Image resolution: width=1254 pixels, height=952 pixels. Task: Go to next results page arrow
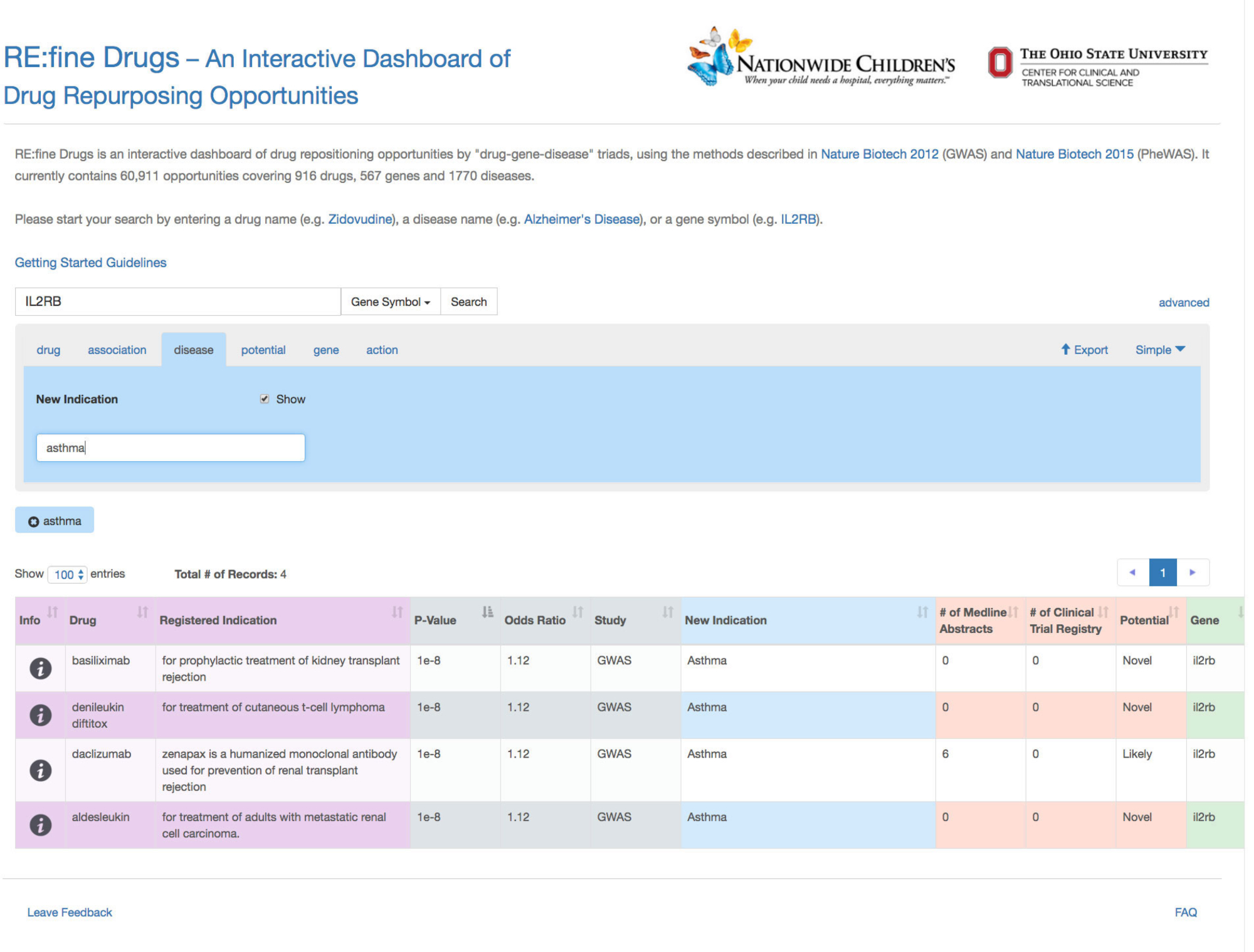click(1192, 572)
